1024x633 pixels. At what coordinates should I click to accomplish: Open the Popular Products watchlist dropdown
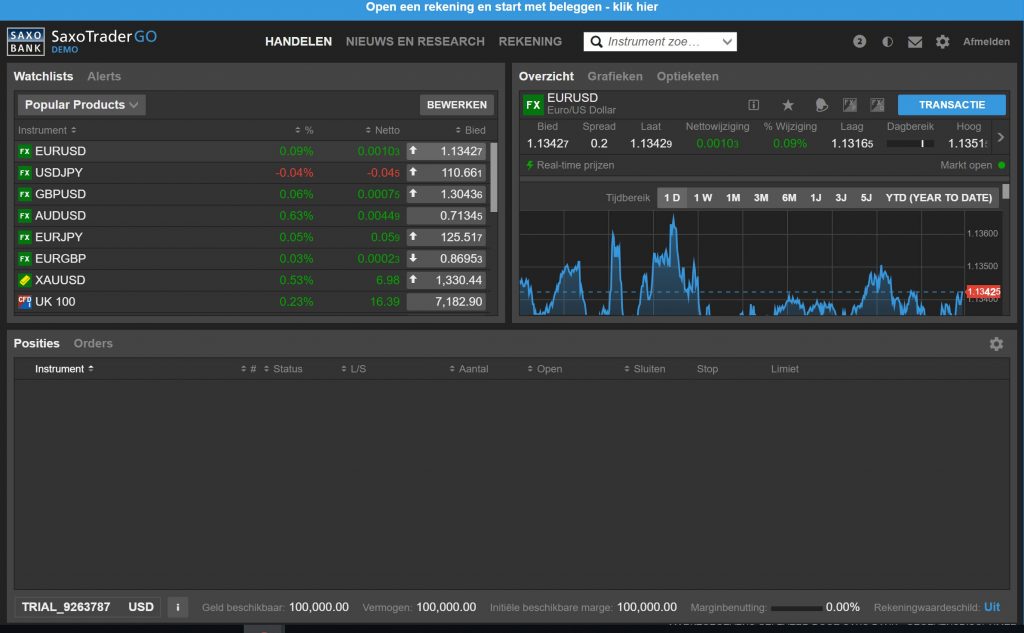click(x=81, y=105)
